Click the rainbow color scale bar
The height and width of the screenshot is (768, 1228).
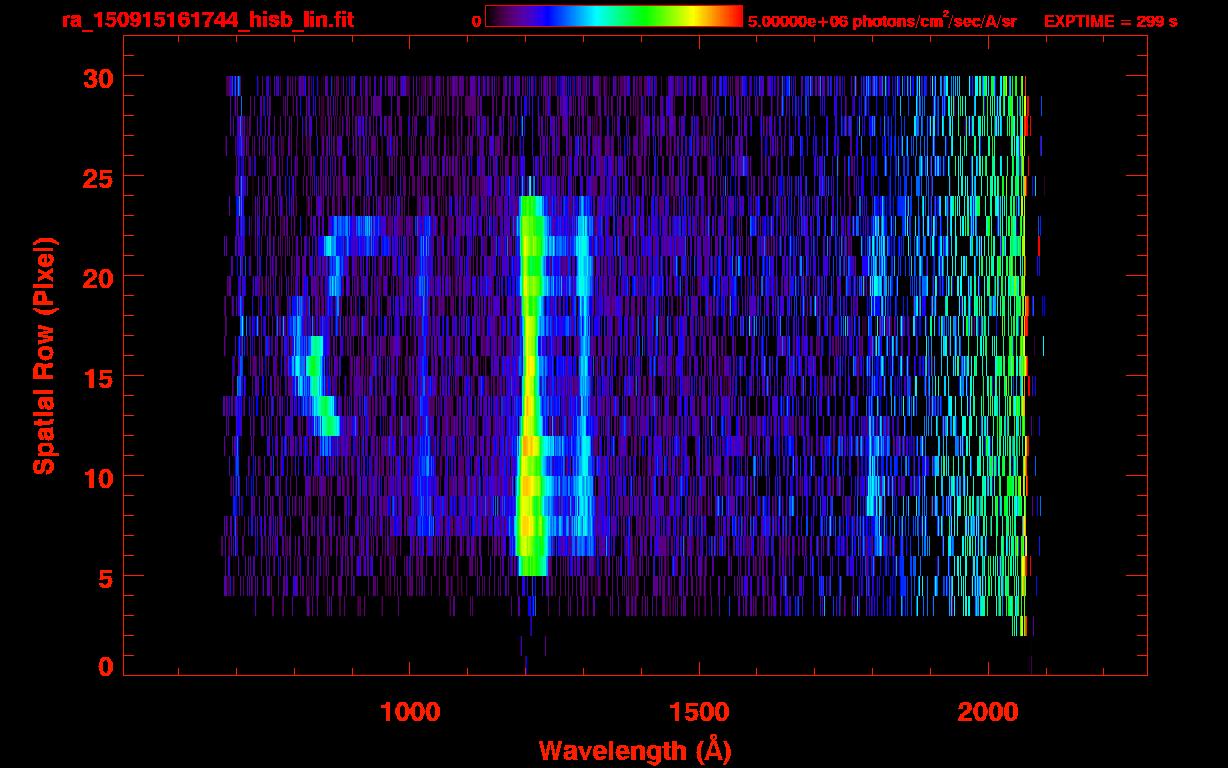point(613,16)
